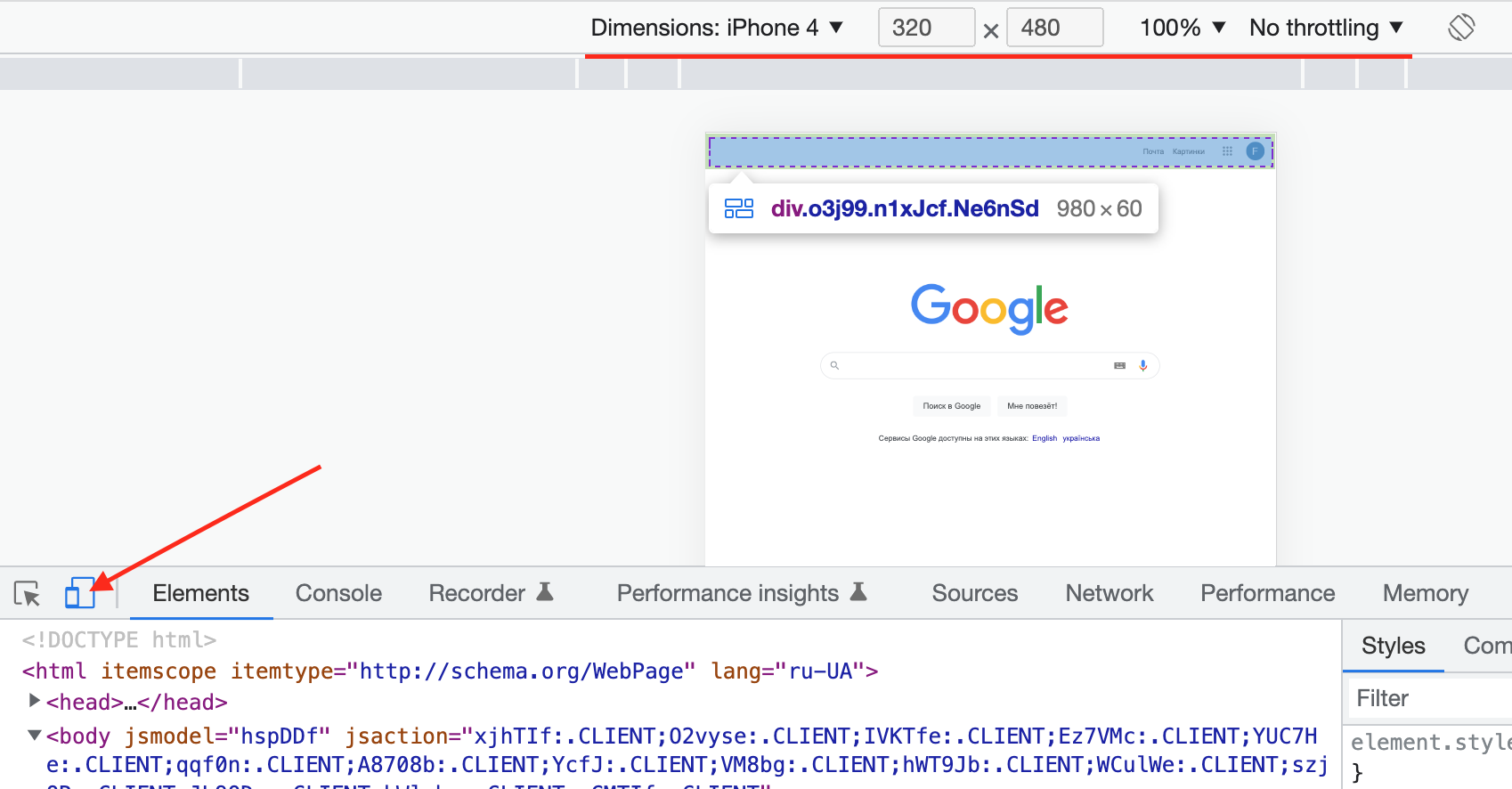Select the Styles sidebar tab
The height and width of the screenshot is (789, 1512).
tap(1394, 646)
